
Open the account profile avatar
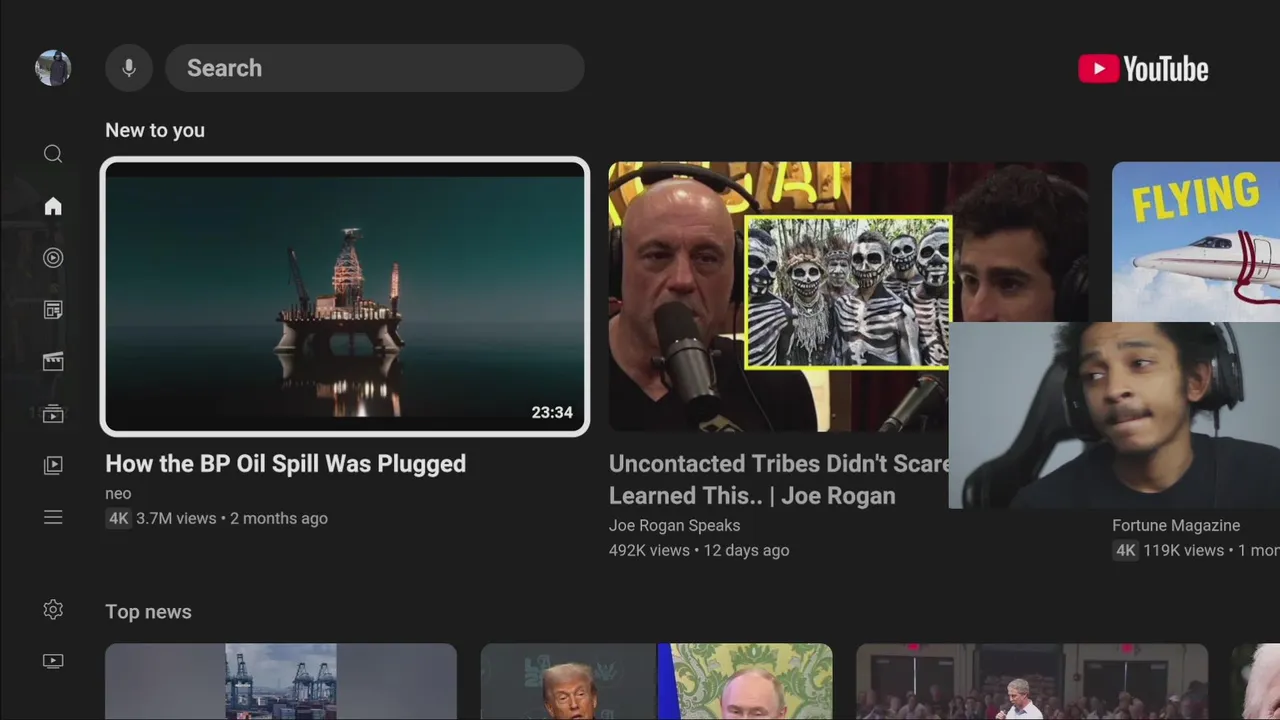(53, 68)
